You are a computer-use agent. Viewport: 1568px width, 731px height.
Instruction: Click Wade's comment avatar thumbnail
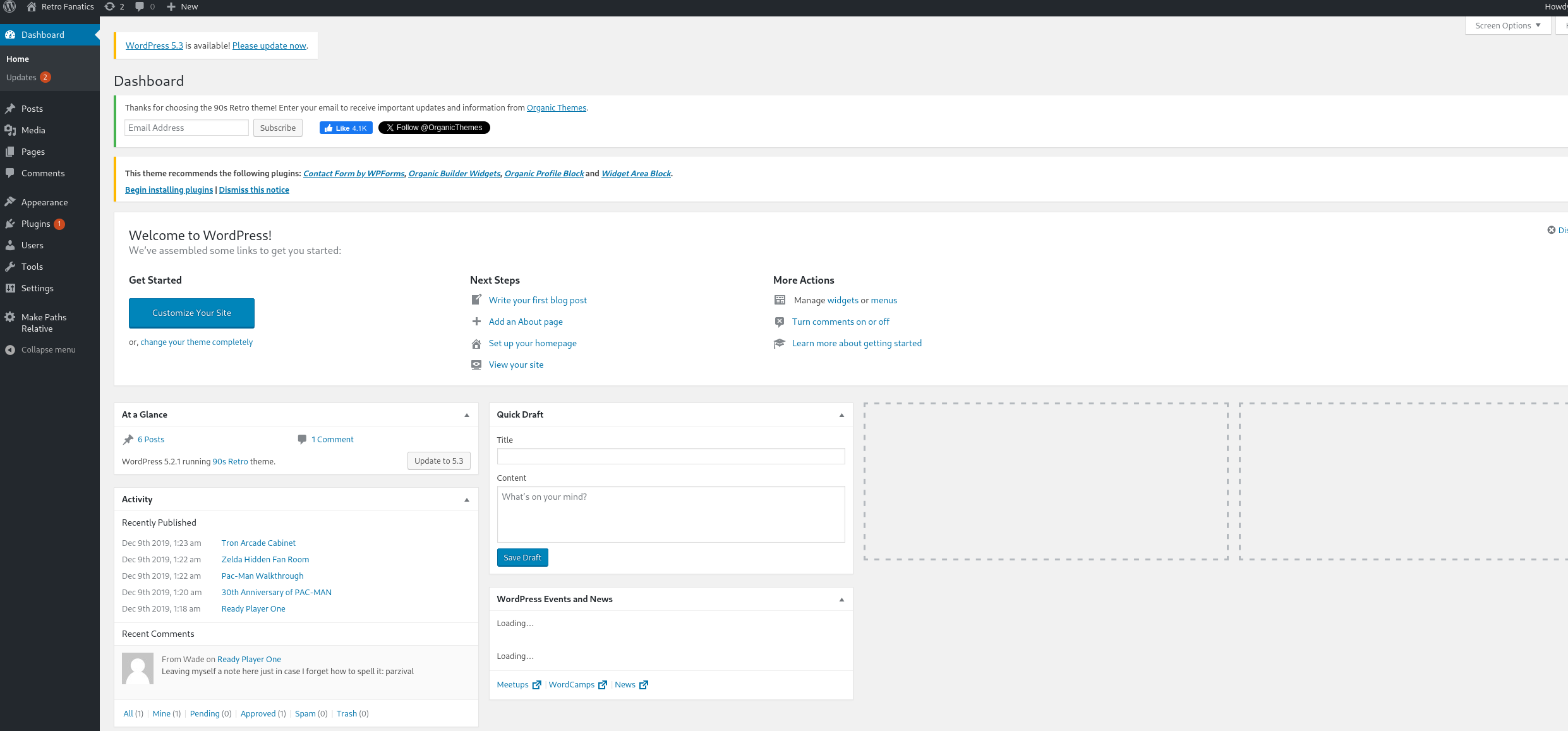138,668
